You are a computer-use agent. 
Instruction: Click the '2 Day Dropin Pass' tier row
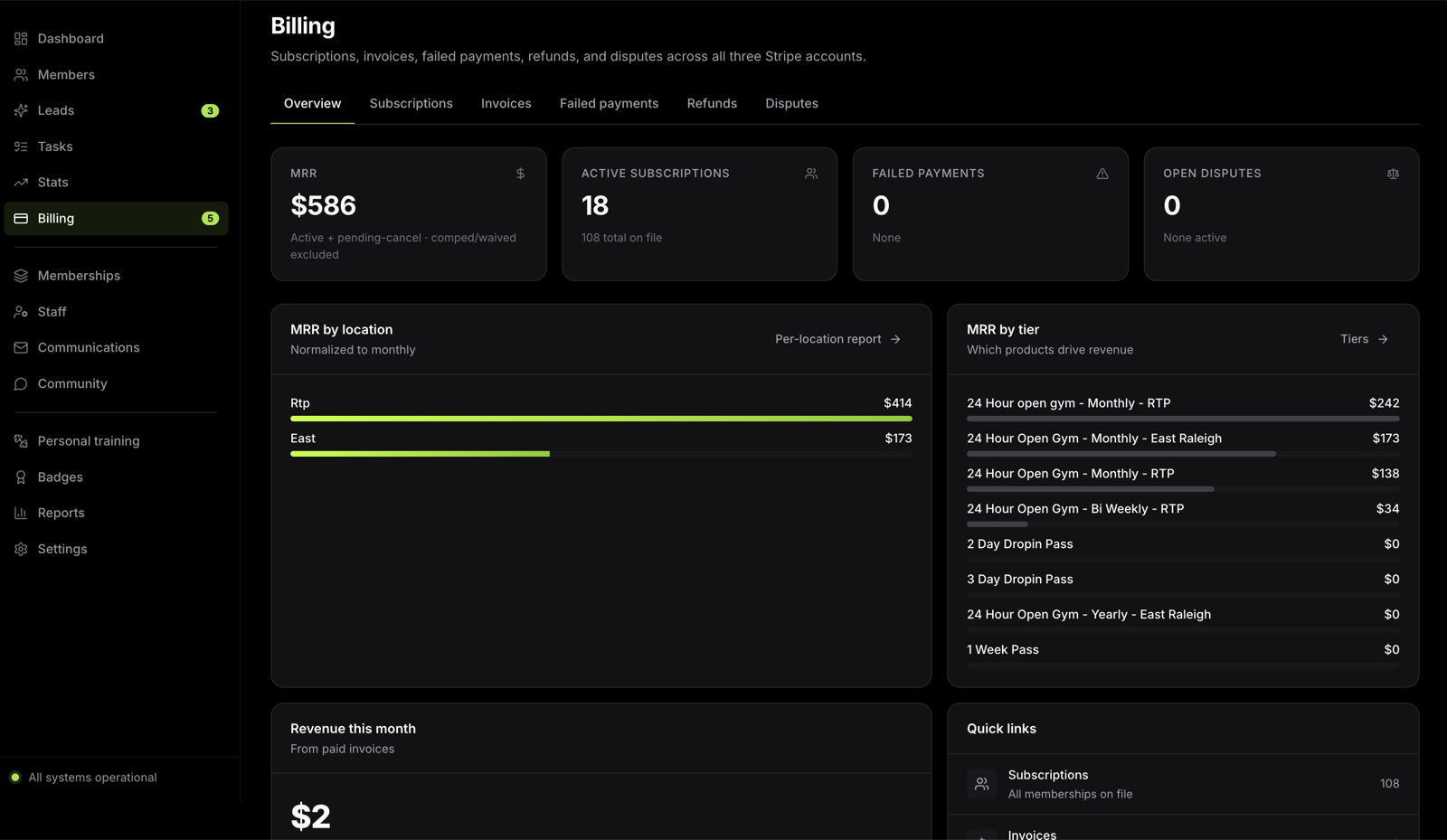pos(1183,549)
